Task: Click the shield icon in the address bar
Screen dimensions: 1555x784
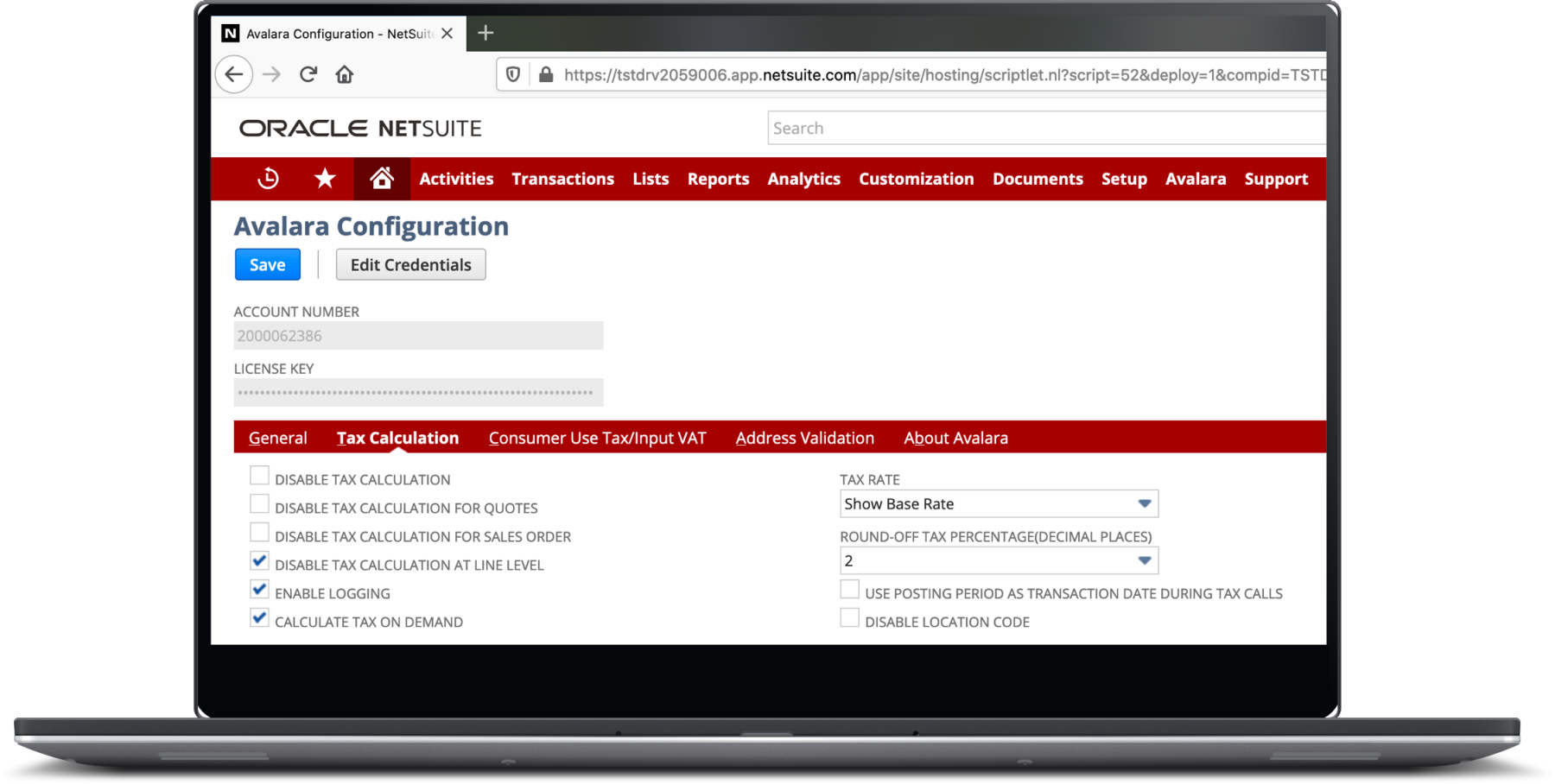Action: tap(512, 74)
